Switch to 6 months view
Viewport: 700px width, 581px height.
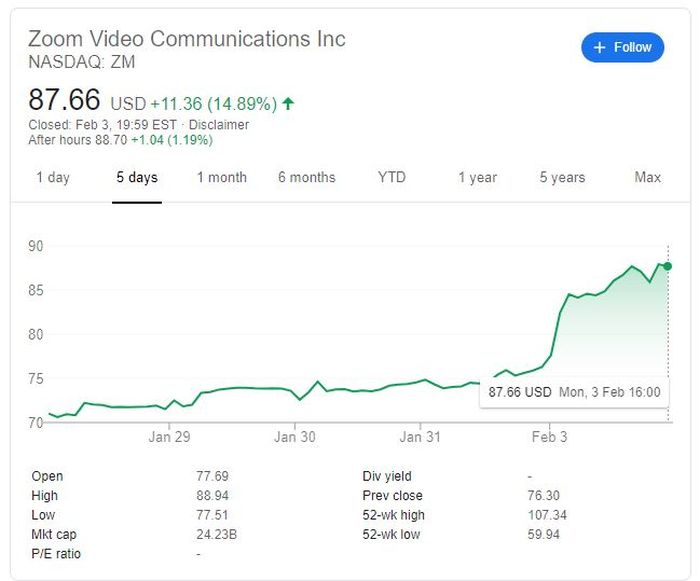pos(306,177)
